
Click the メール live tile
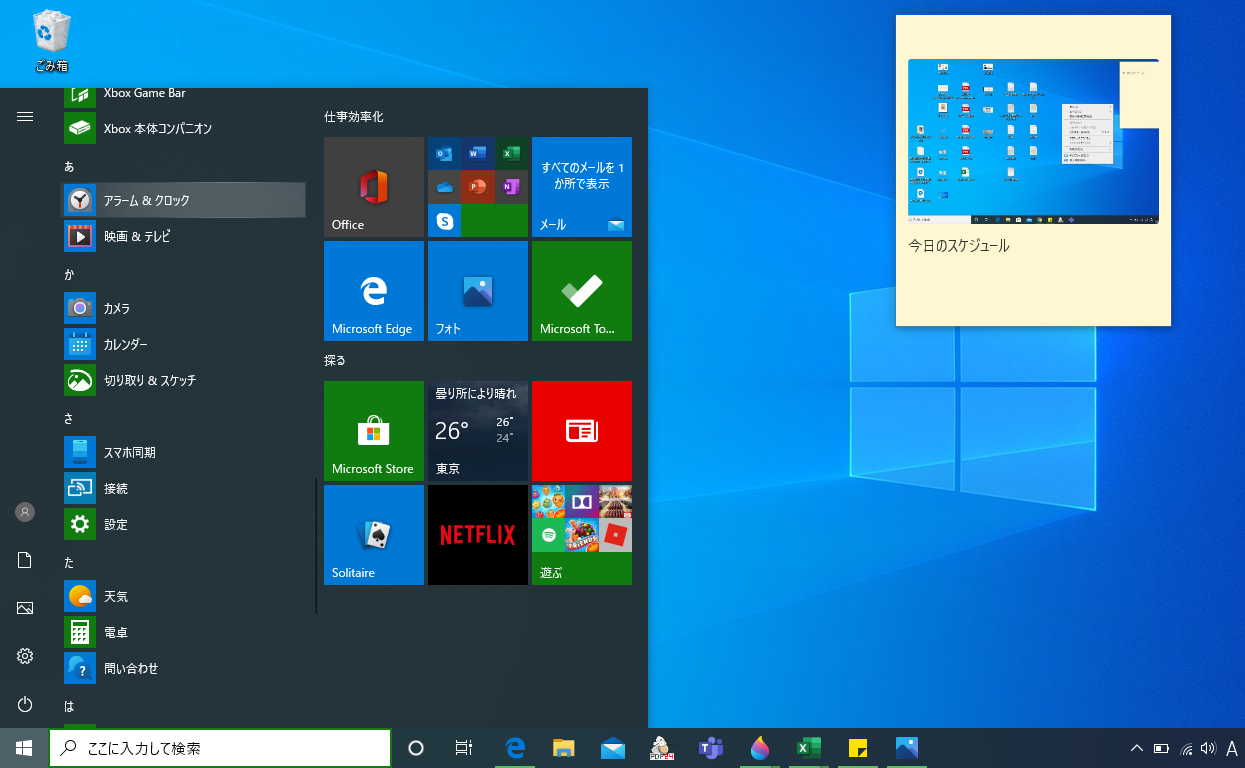582,187
